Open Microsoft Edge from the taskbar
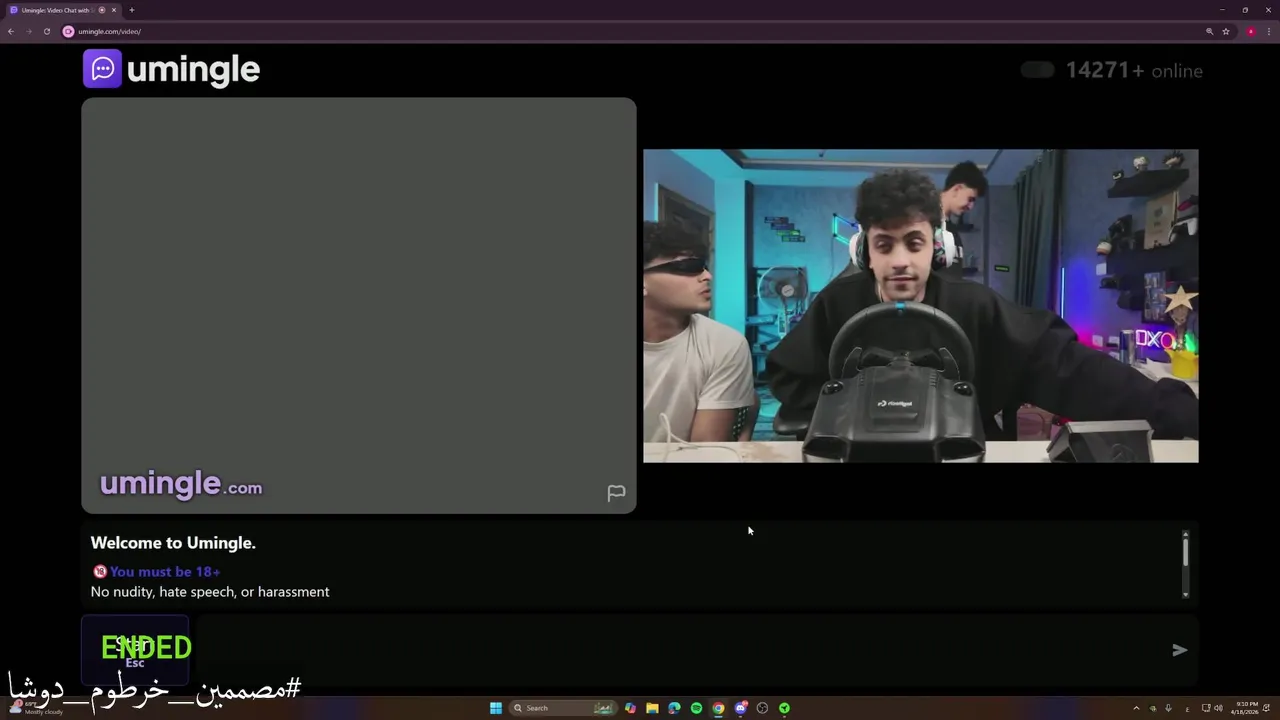Screen dimensions: 1280x720 (x=674, y=708)
